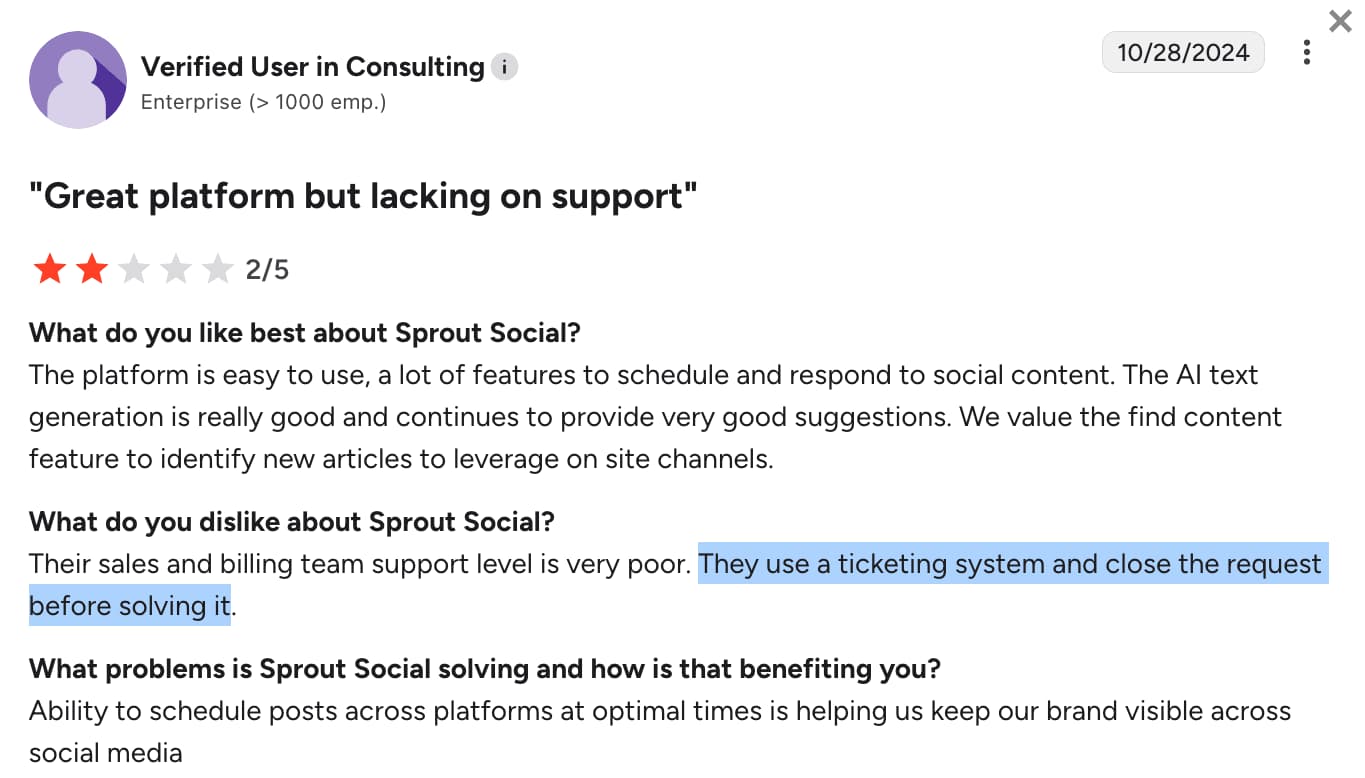Click the 10/28/2024 date badge
The width and height of the screenshot is (1365, 778).
pyautogui.click(x=1183, y=52)
